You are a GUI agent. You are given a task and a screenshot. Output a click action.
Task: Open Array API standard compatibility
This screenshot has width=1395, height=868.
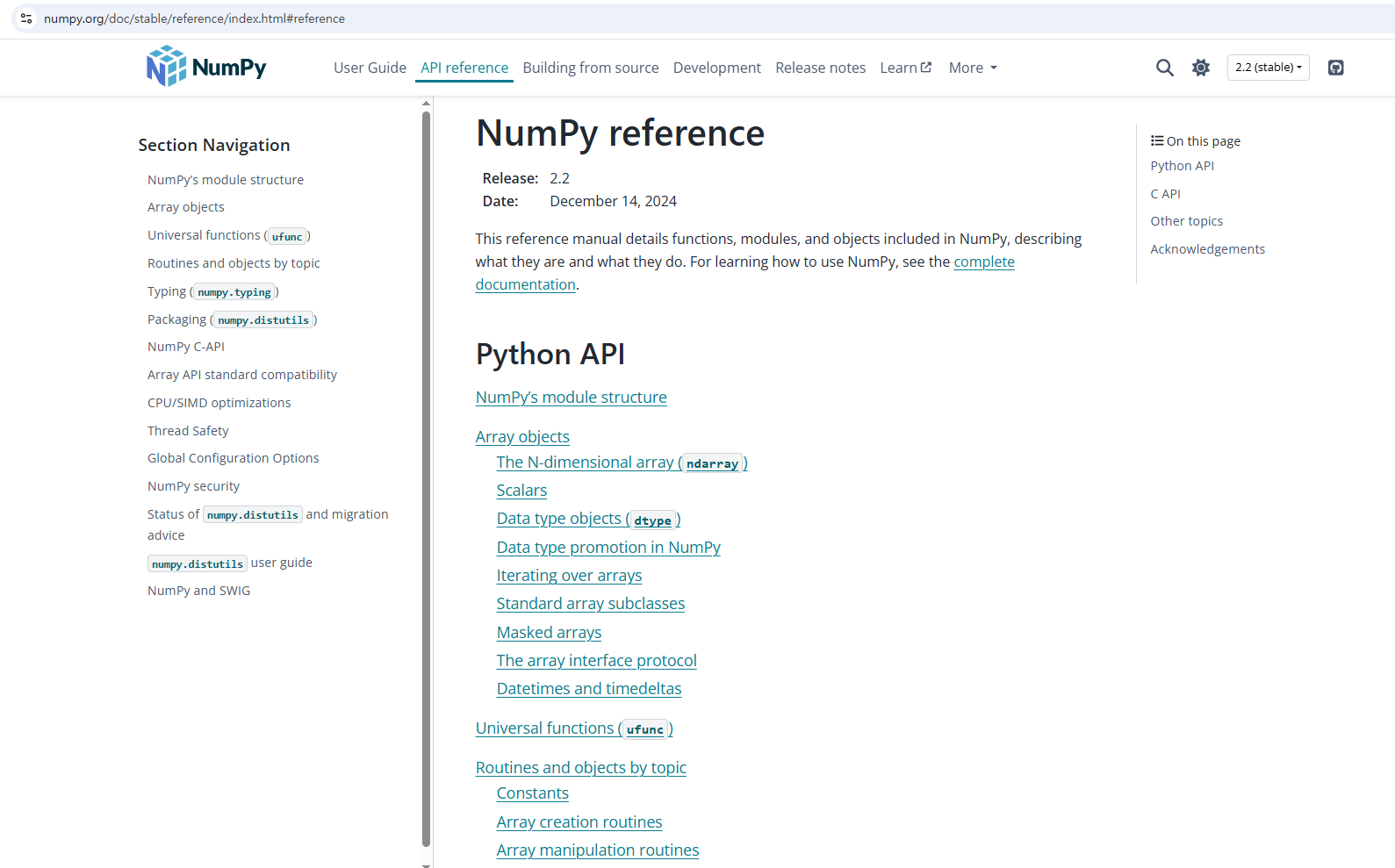click(242, 375)
